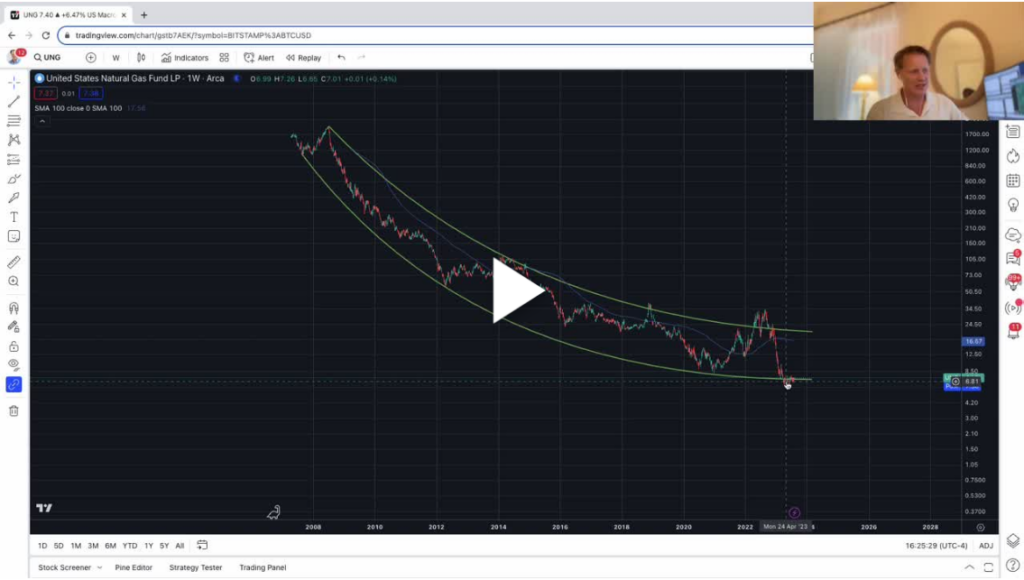Select the text annotation tool
The width and height of the screenshot is (1024, 580).
pyautogui.click(x=14, y=217)
